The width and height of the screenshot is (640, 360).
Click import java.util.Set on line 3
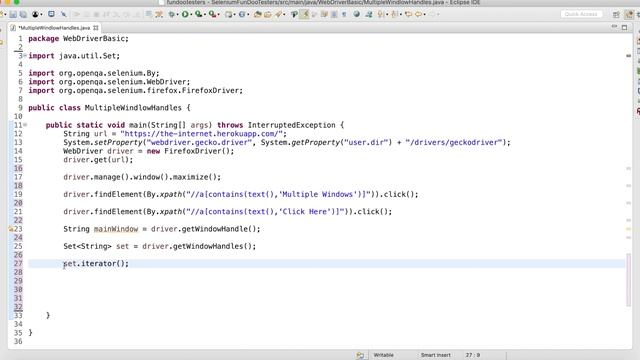(x=74, y=56)
